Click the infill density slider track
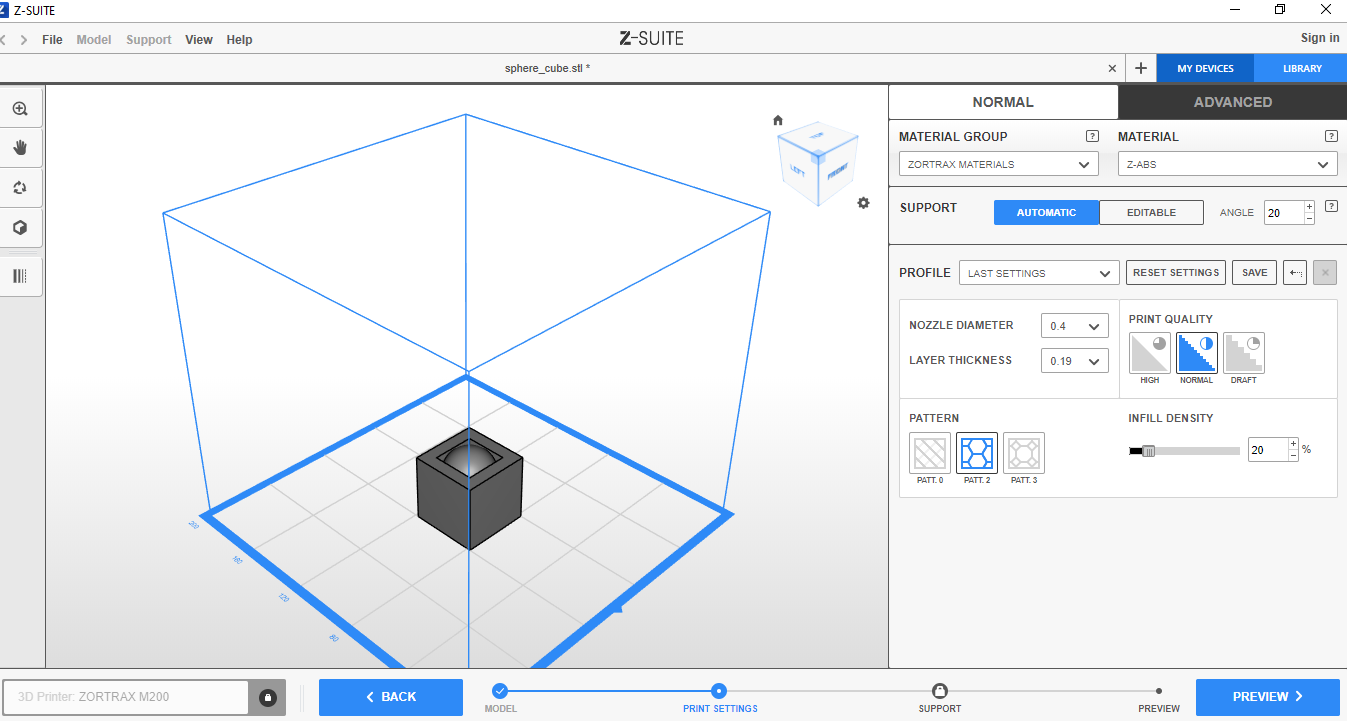The width and height of the screenshot is (1347, 721). click(1184, 451)
